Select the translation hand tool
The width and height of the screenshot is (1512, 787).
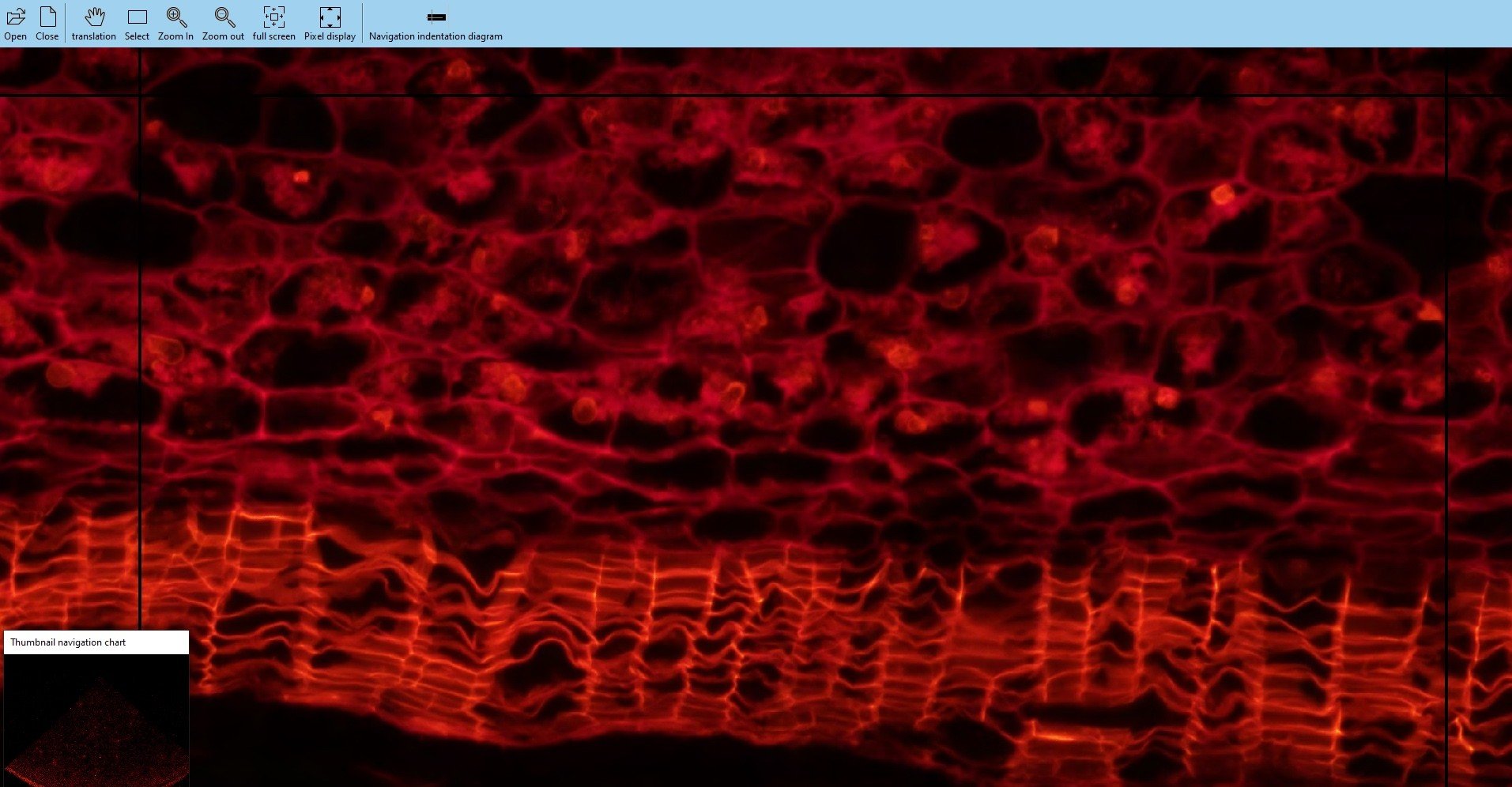(x=93, y=24)
